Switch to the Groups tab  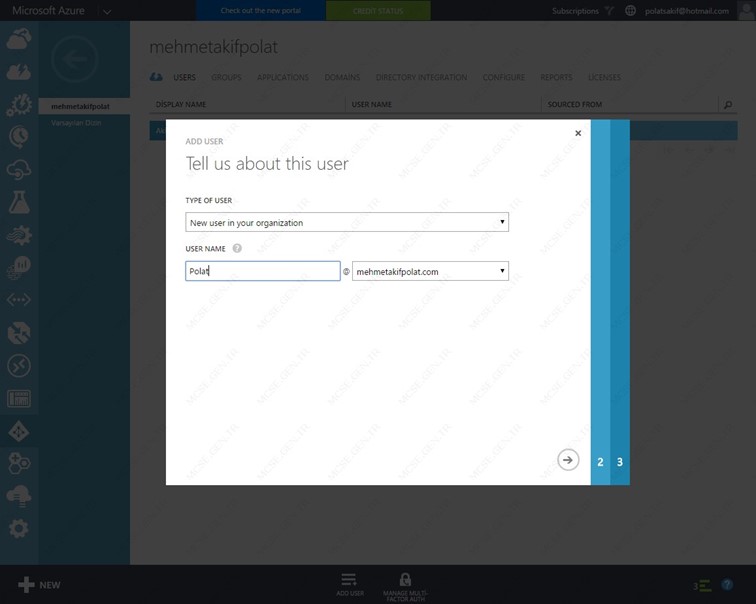pyautogui.click(x=226, y=77)
